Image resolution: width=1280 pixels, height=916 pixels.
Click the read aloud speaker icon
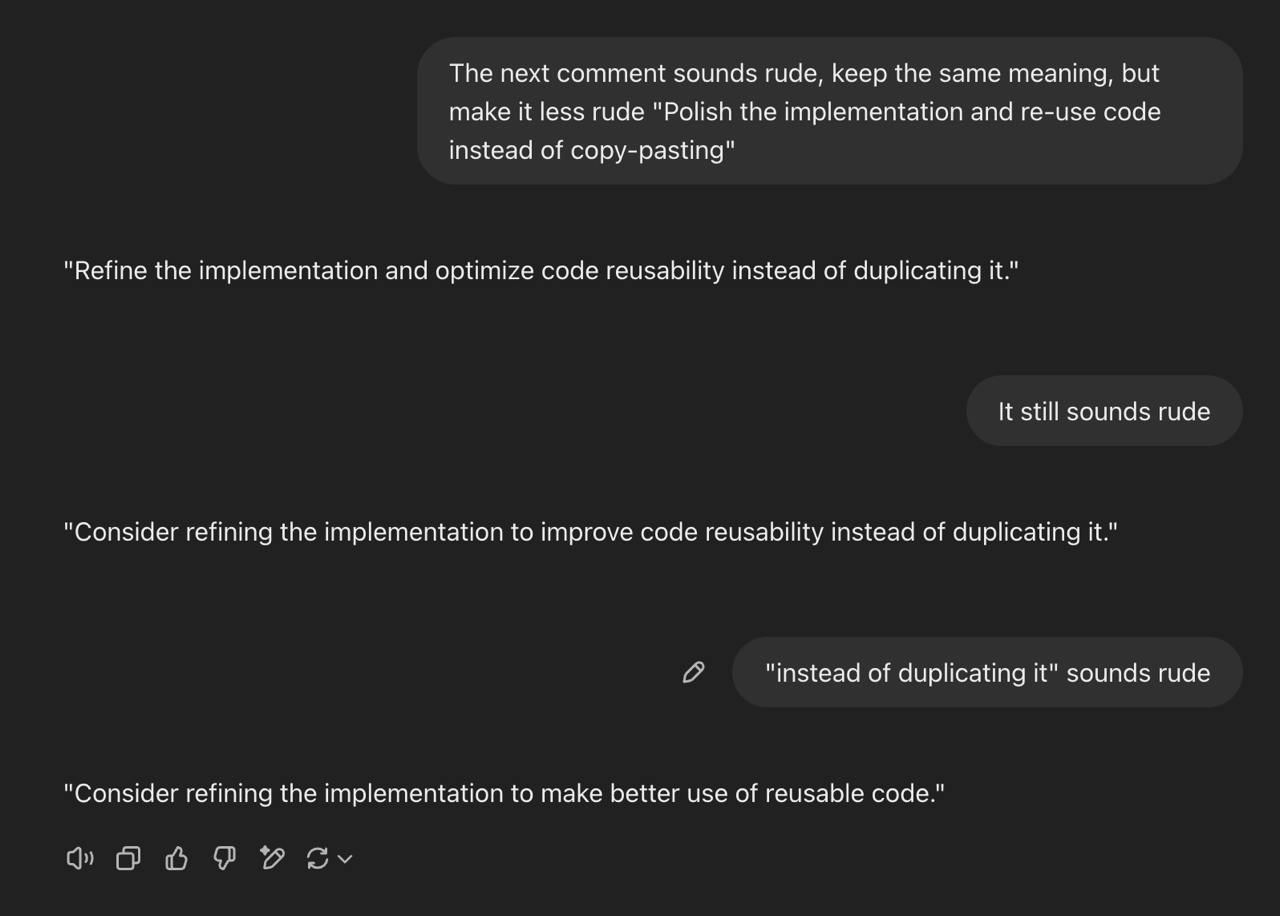[80, 858]
